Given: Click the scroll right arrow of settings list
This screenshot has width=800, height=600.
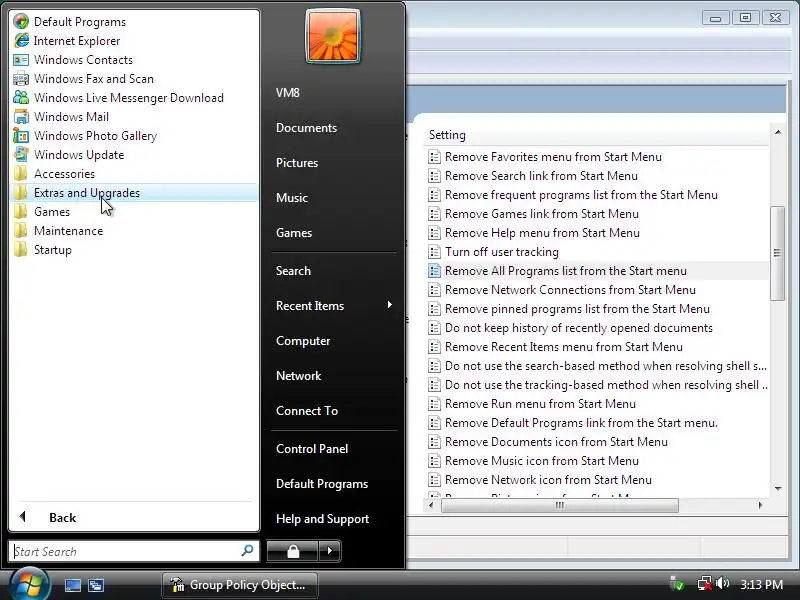Looking at the screenshot, I should 760,505.
